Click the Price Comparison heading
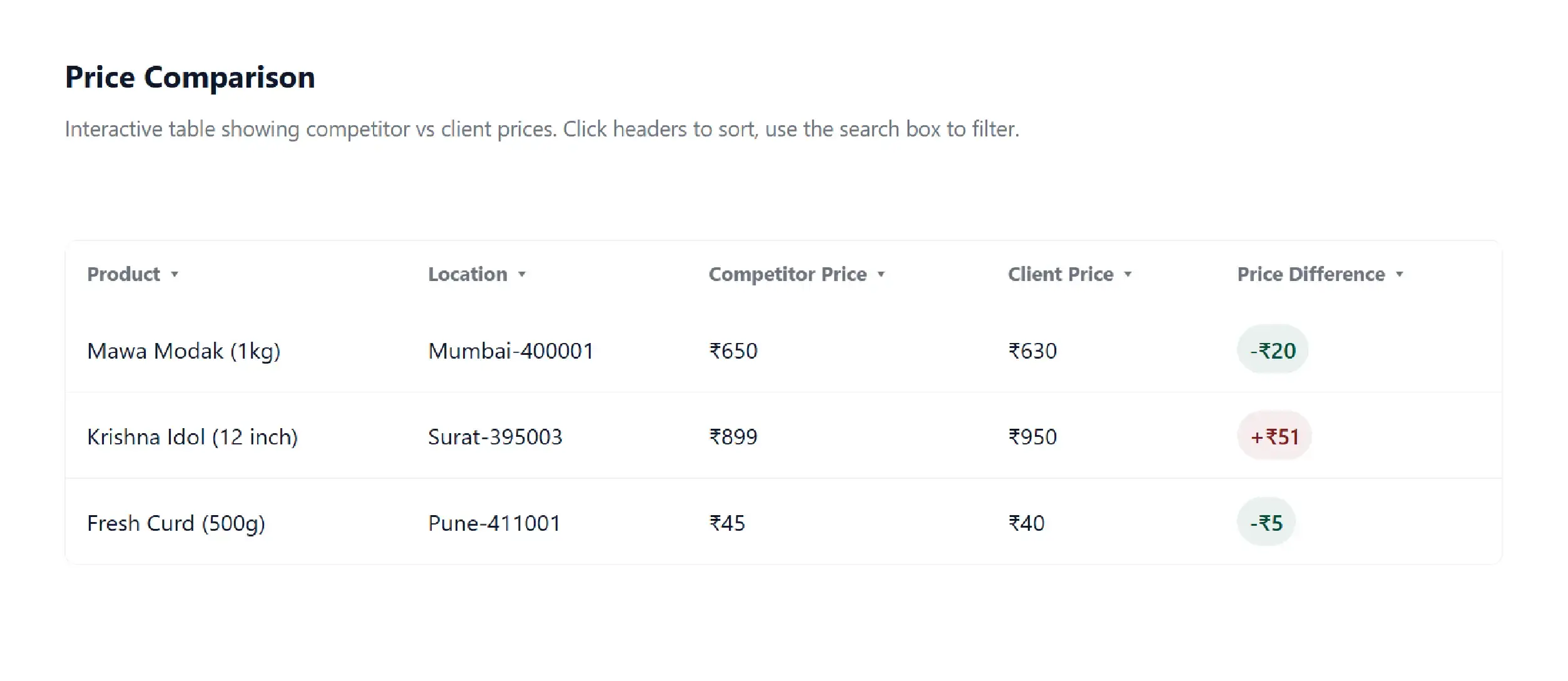This screenshot has width=1568, height=681. pos(190,78)
